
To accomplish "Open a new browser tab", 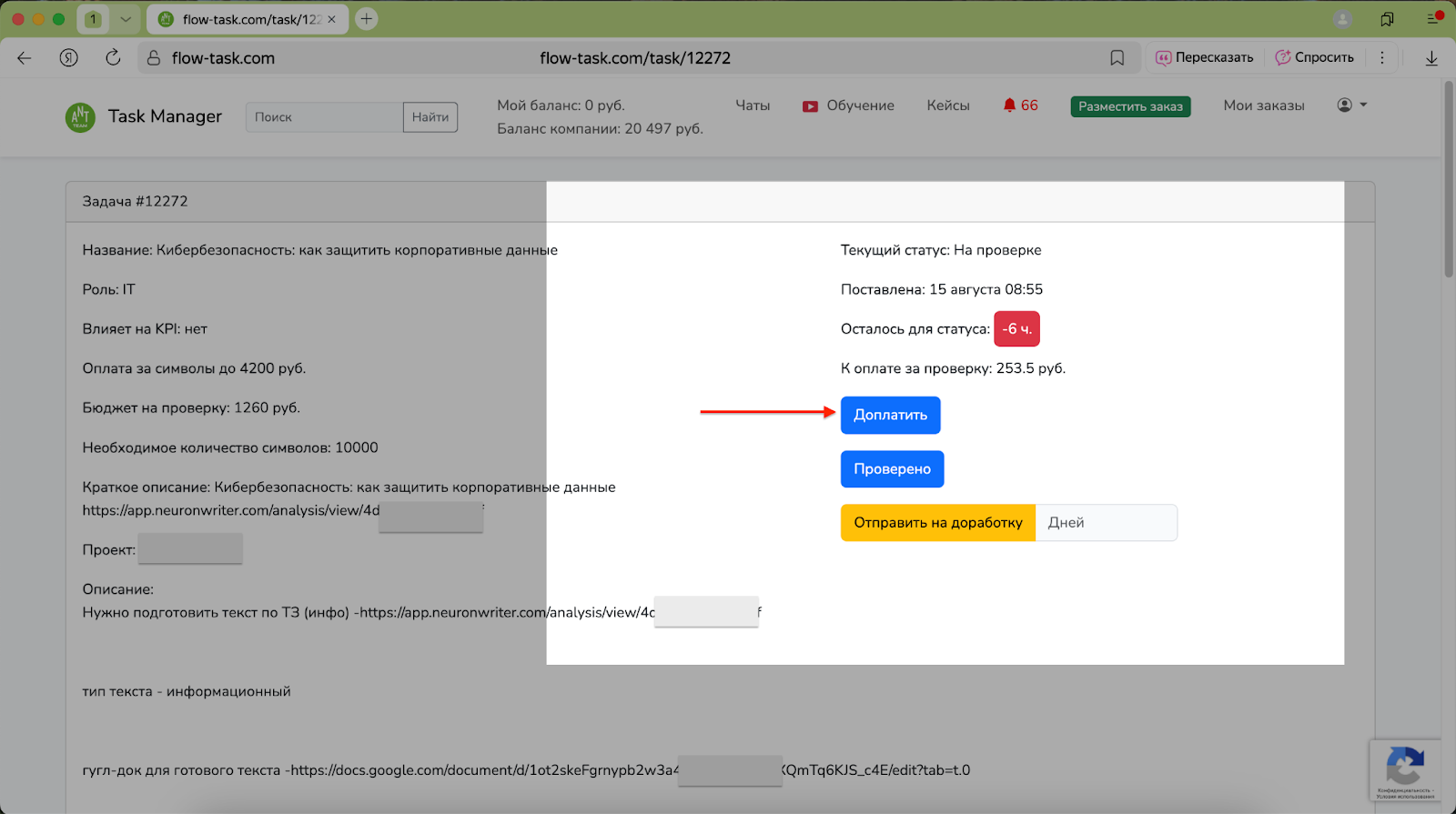I will coord(367,19).
